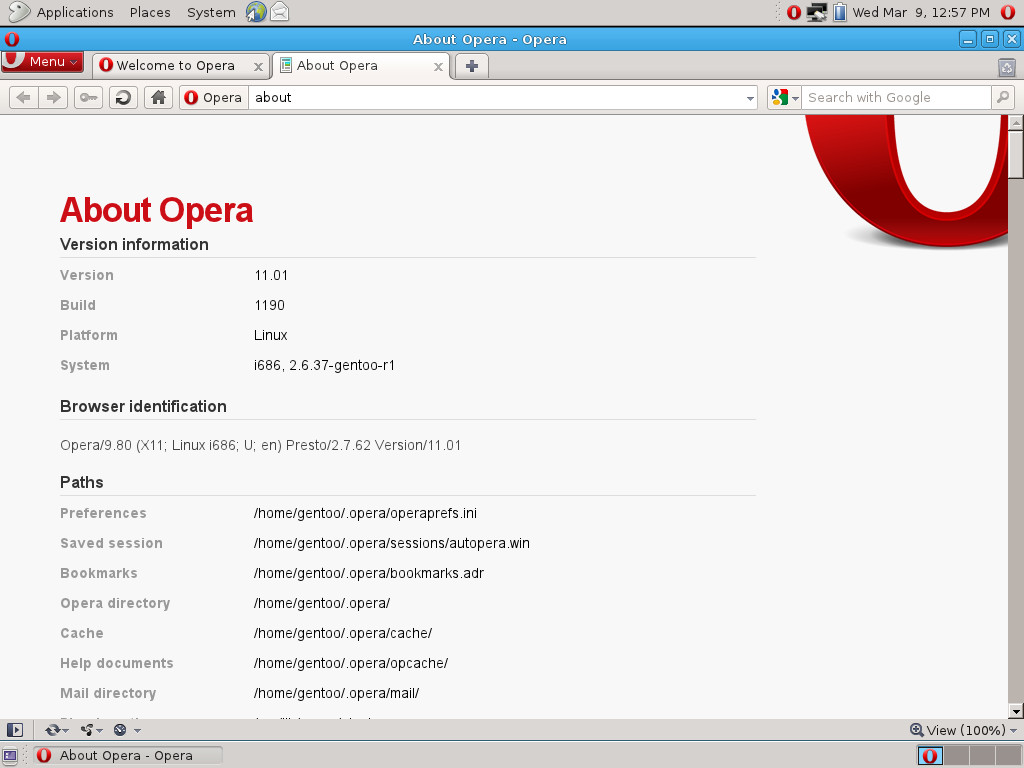Open the red Opera Menu
Image resolution: width=1024 pixels, height=768 pixels.
click(x=42, y=61)
